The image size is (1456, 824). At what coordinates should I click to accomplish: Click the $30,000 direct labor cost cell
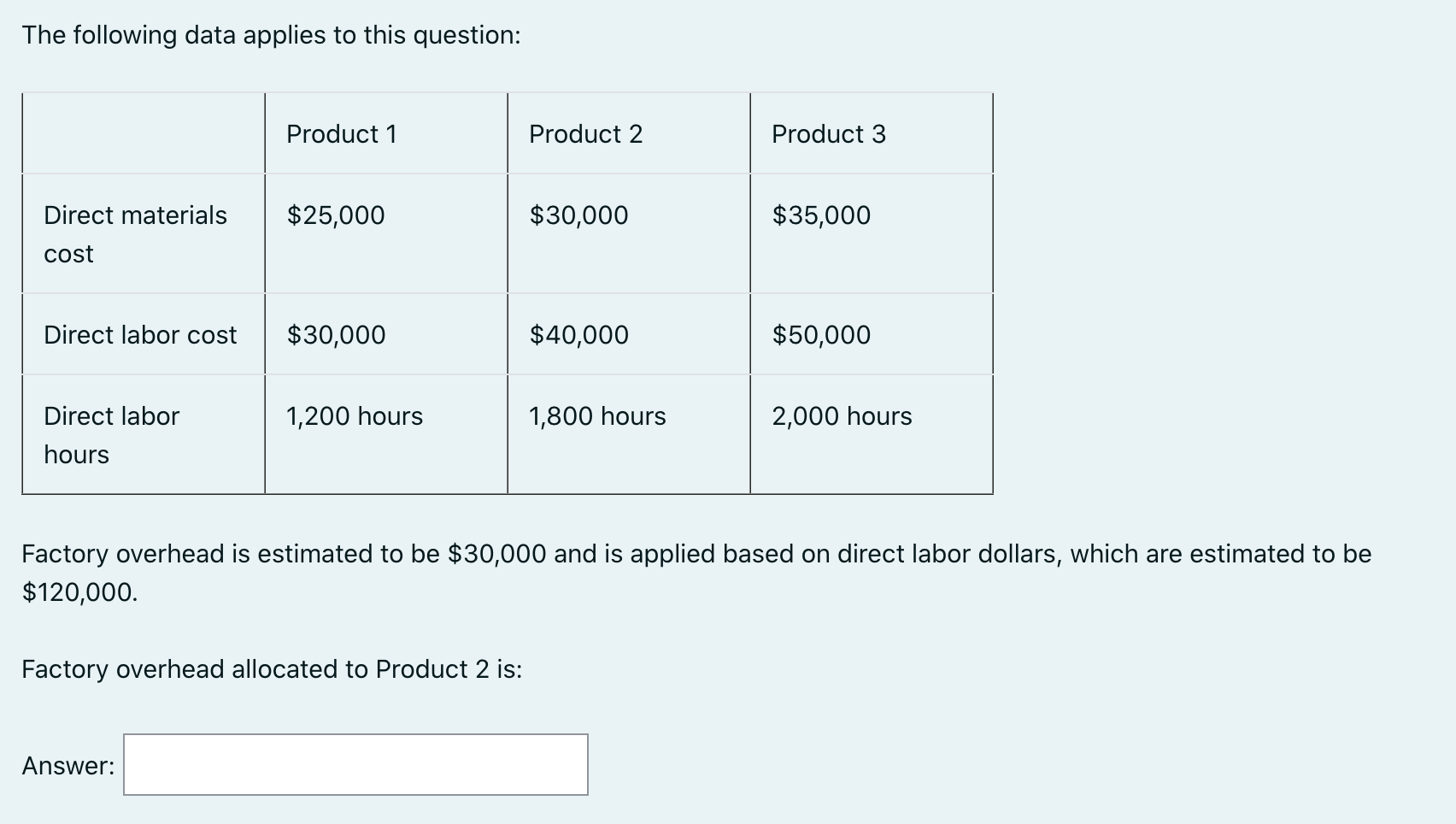click(x=333, y=334)
